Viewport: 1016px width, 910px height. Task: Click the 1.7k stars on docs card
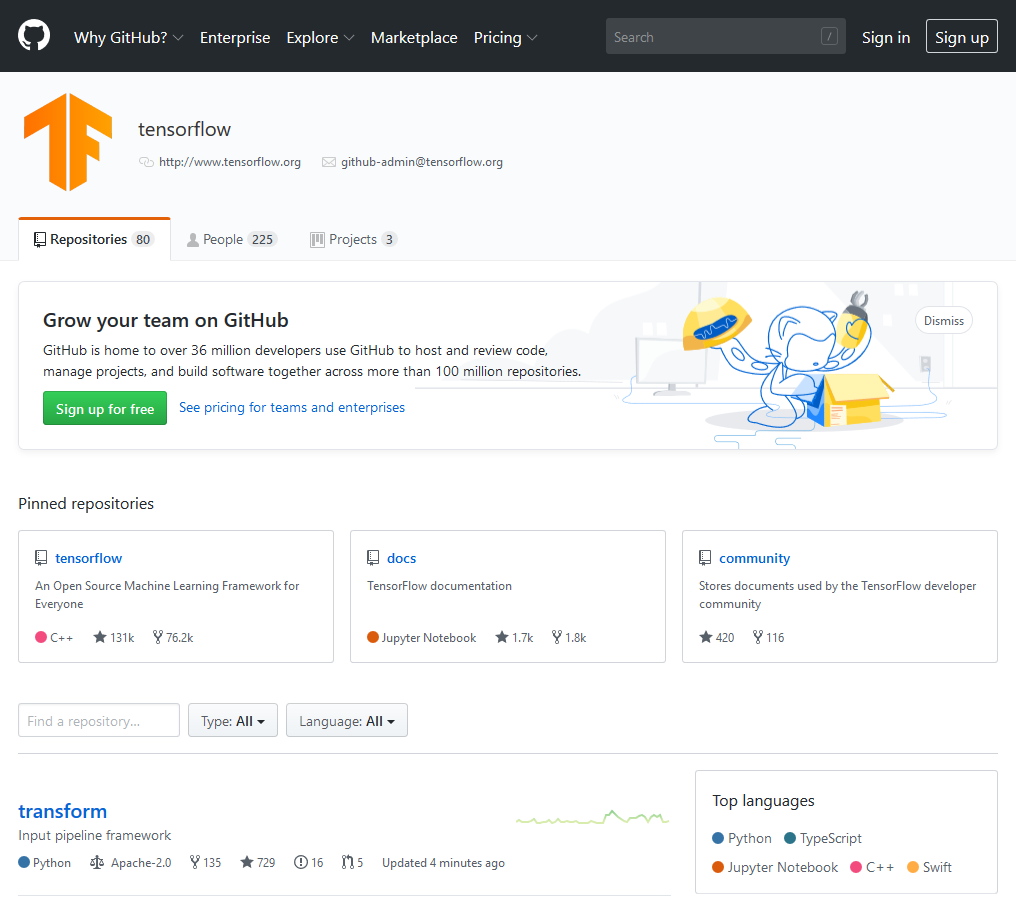(514, 637)
